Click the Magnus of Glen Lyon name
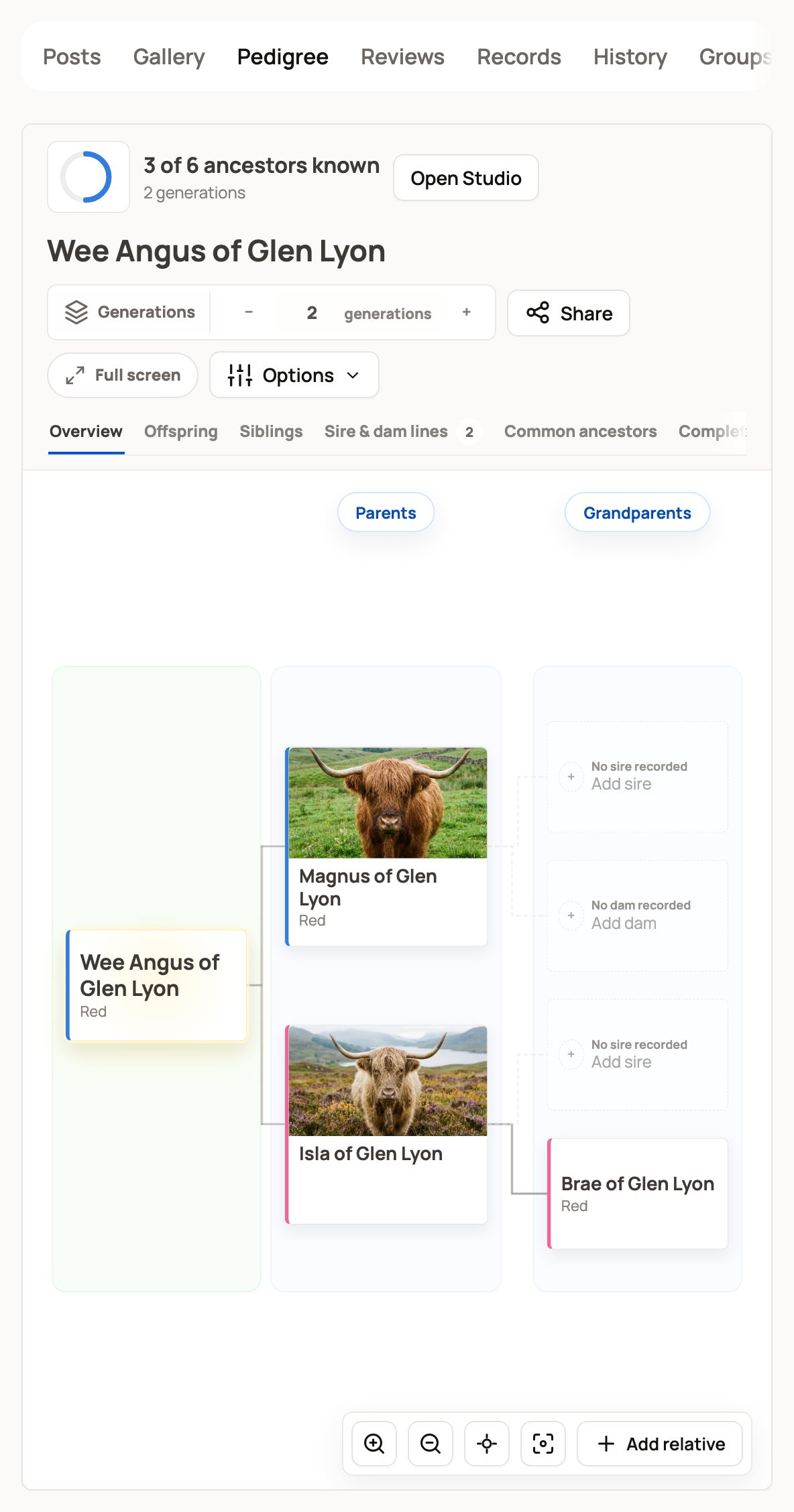Viewport: 794px width, 1512px height. (x=368, y=887)
